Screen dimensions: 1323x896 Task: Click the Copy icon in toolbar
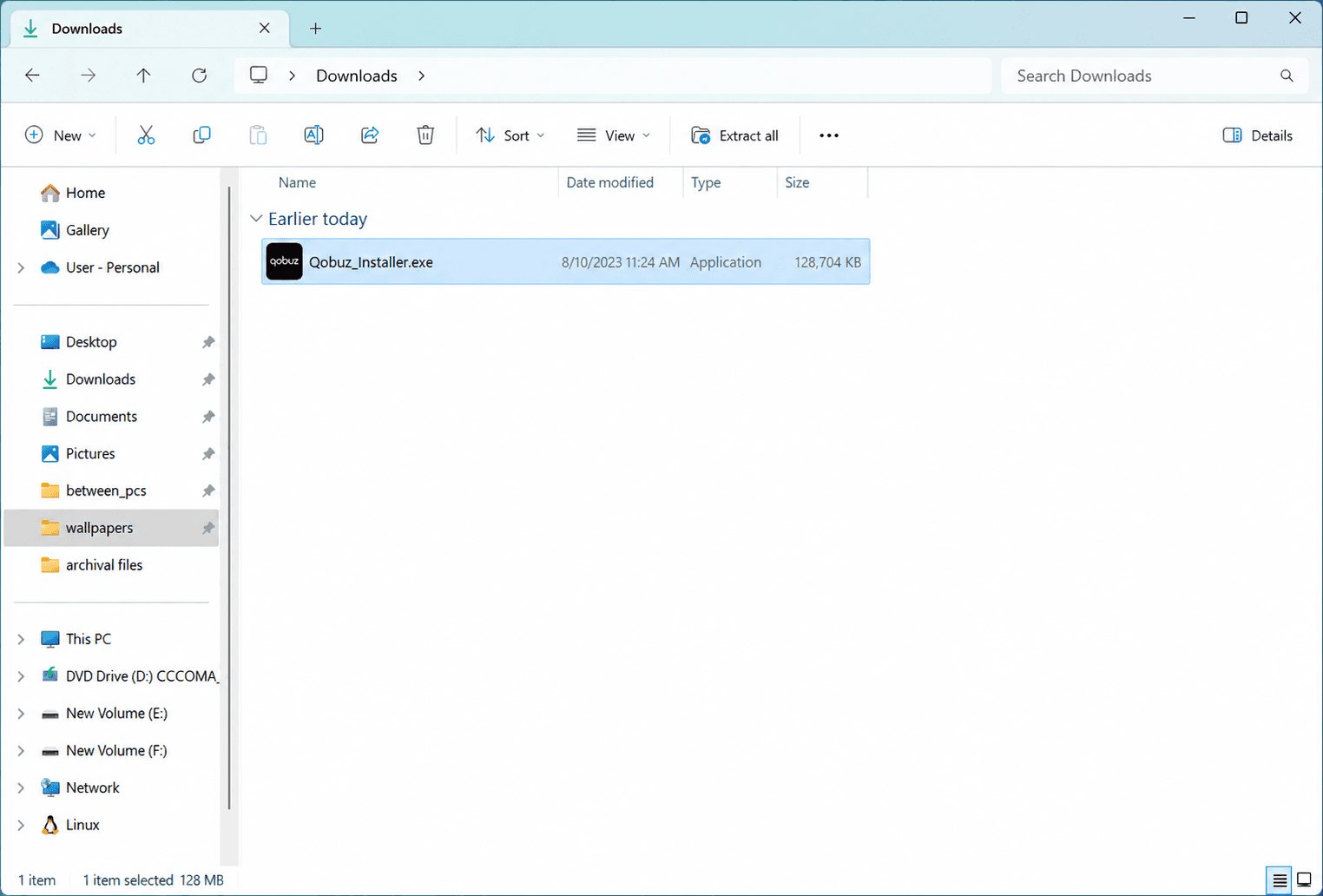click(201, 135)
